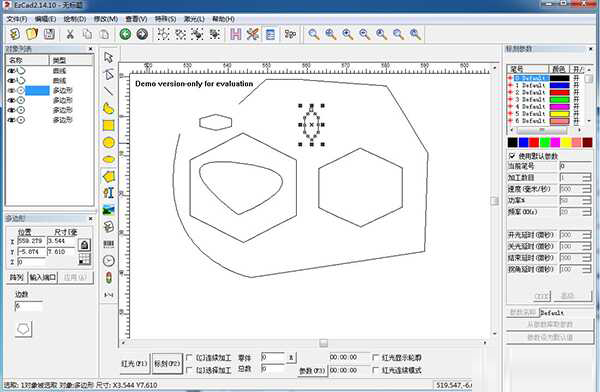This screenshot has width=600, height=392.
Task: Pick the green palette color swatch
Action: [545, 142]
